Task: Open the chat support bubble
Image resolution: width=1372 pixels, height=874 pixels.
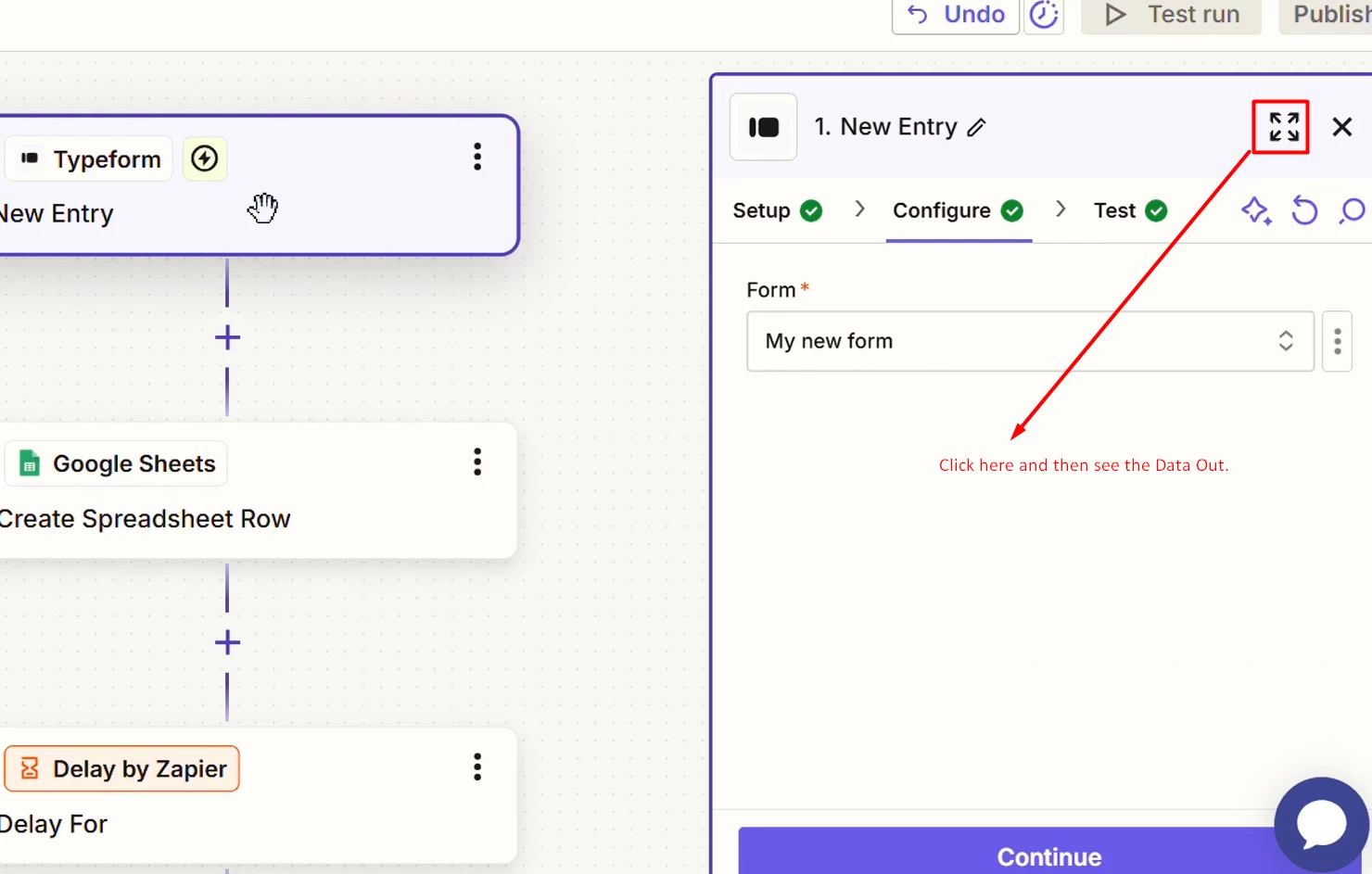Action: pos(1321,824)
